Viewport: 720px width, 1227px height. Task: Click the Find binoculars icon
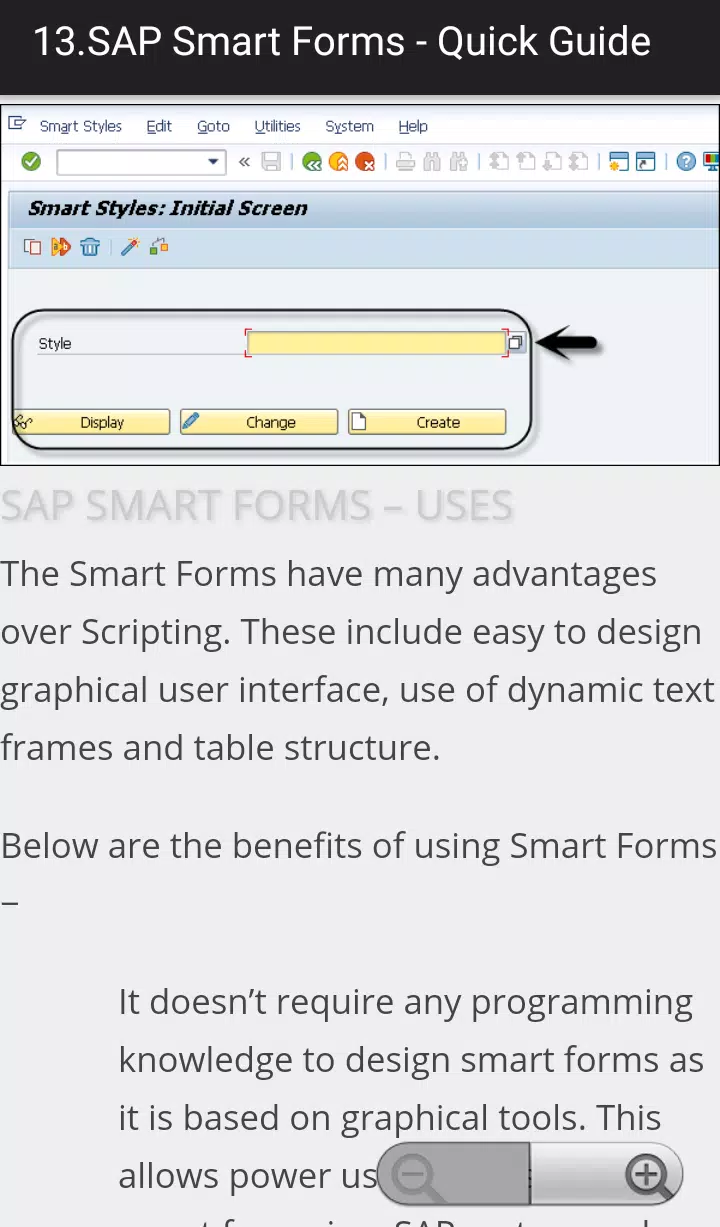[432, 161]
